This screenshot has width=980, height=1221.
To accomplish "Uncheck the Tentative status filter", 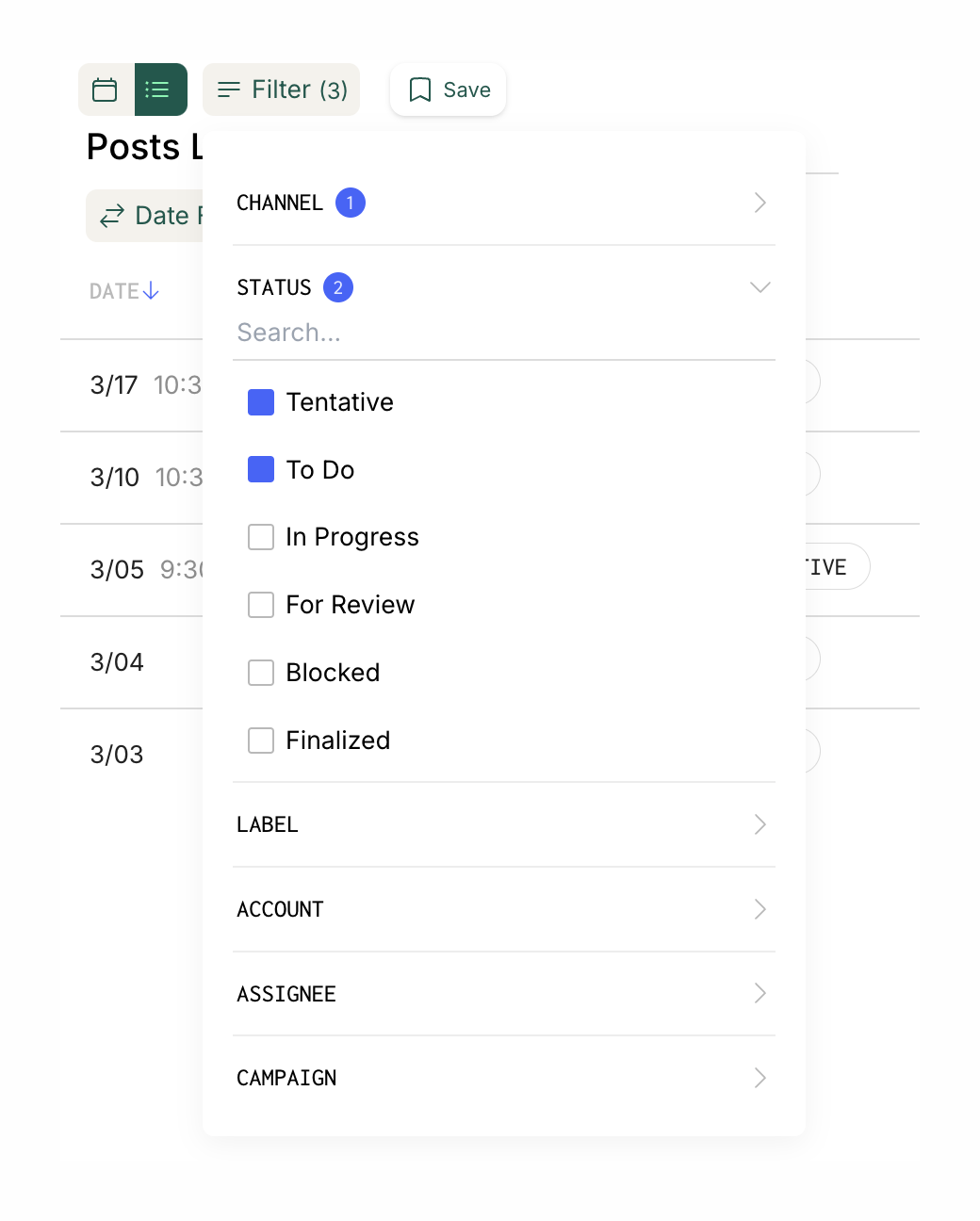I will point(260,402).
